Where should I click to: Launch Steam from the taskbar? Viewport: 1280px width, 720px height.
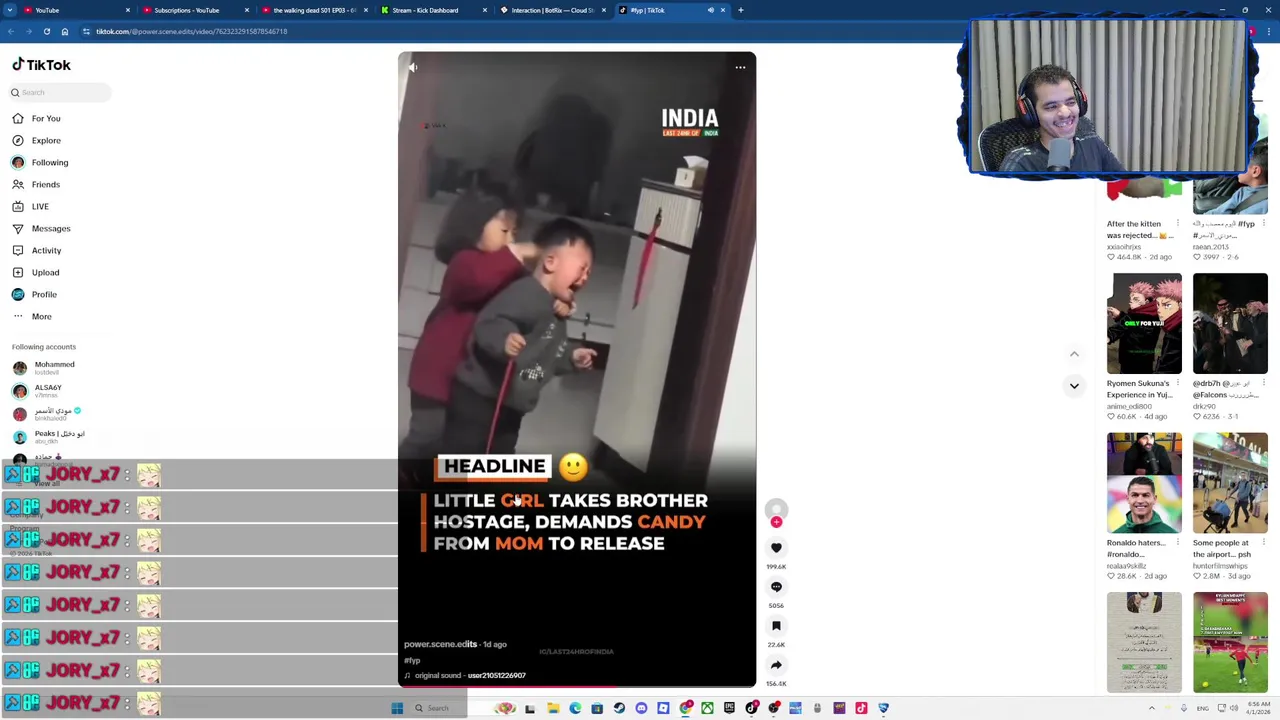point(619,708)
